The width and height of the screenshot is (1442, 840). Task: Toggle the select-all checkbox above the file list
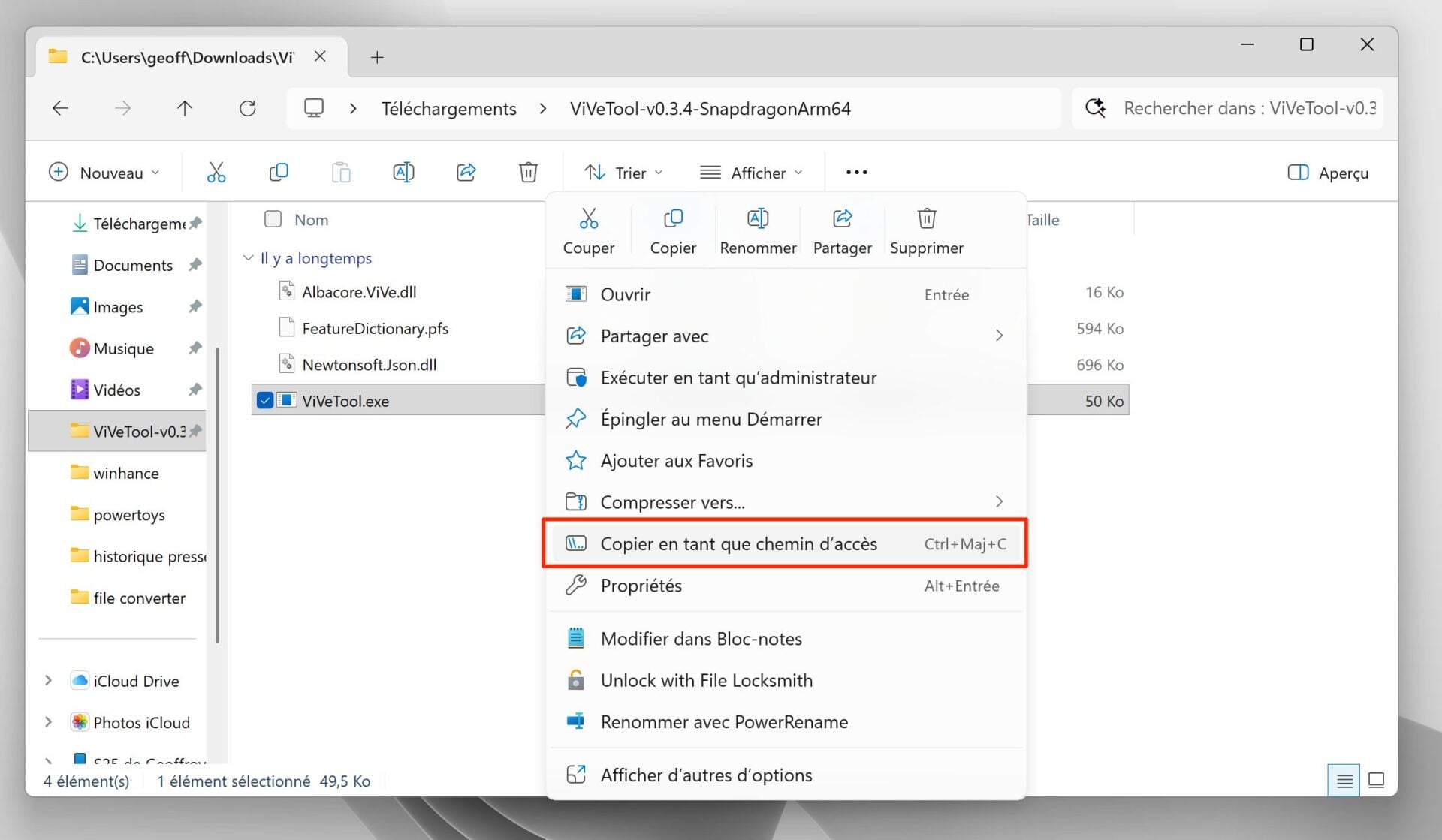click(273, 219)
